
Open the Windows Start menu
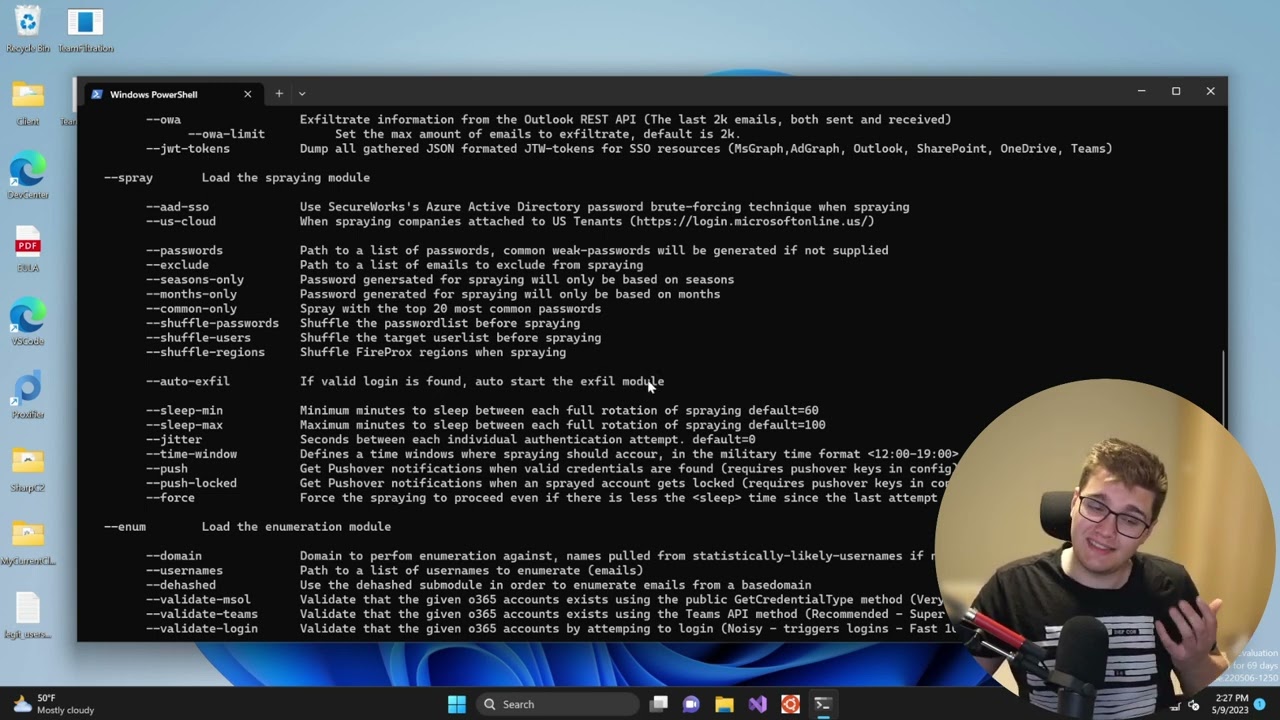pos(457,704)
